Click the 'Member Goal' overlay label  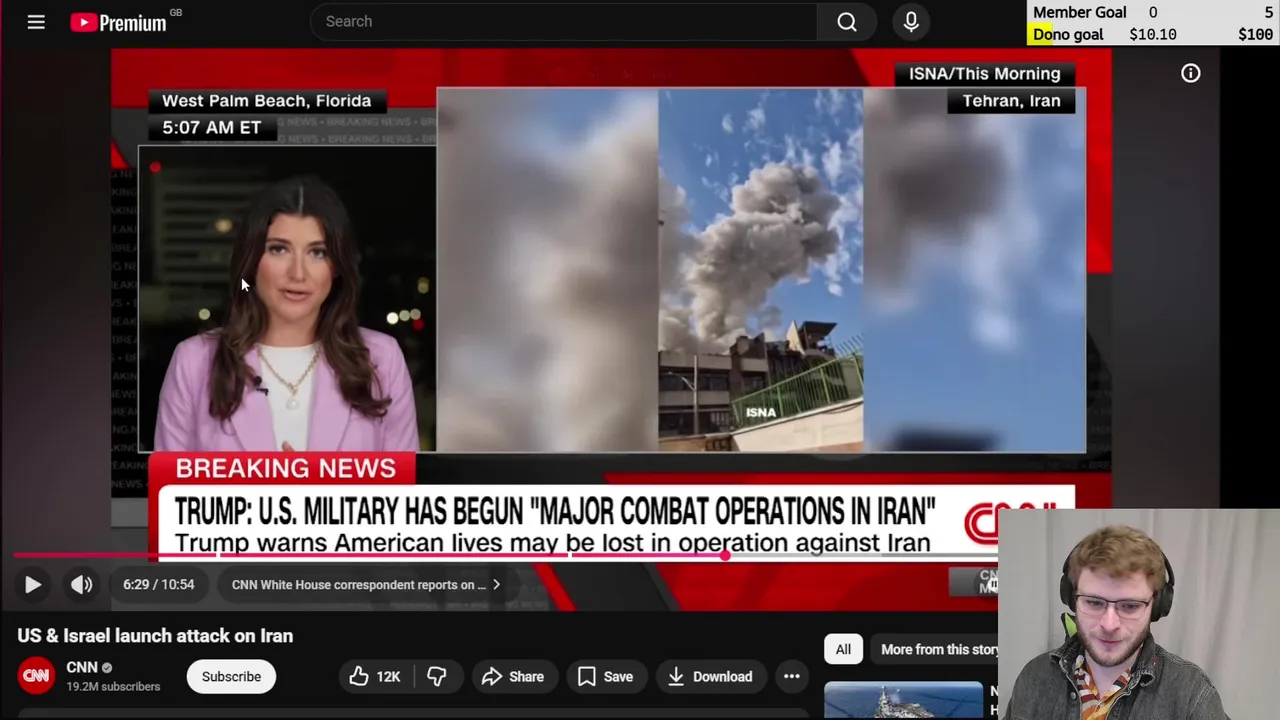point(1080,12)
